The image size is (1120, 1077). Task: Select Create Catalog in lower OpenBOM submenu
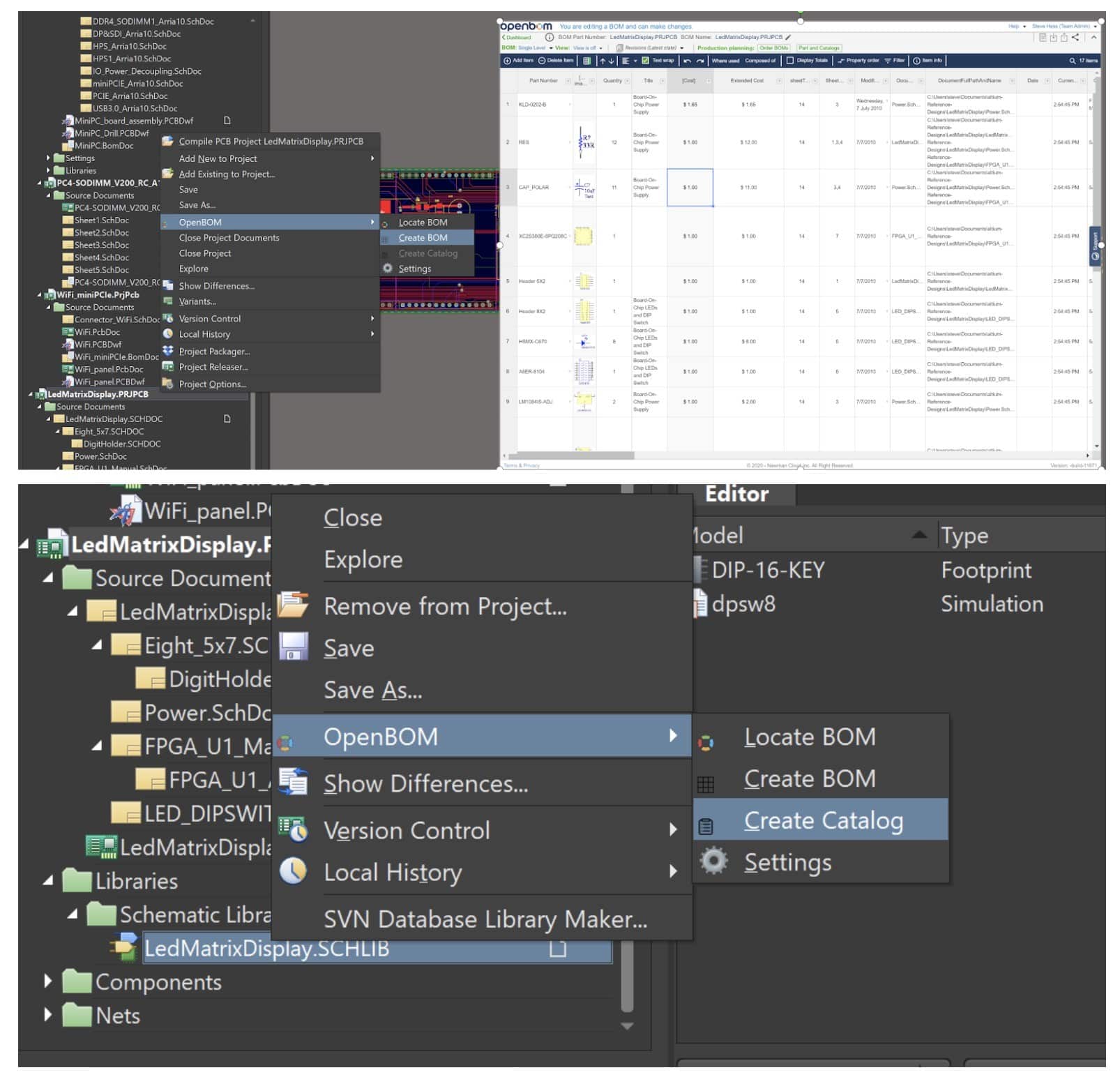(x=821, y=820)
